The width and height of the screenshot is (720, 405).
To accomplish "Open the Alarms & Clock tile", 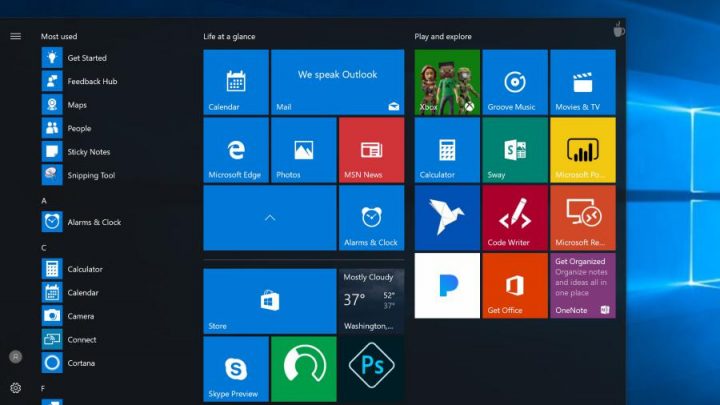I will pyautogui.click(x=371, y=218).
